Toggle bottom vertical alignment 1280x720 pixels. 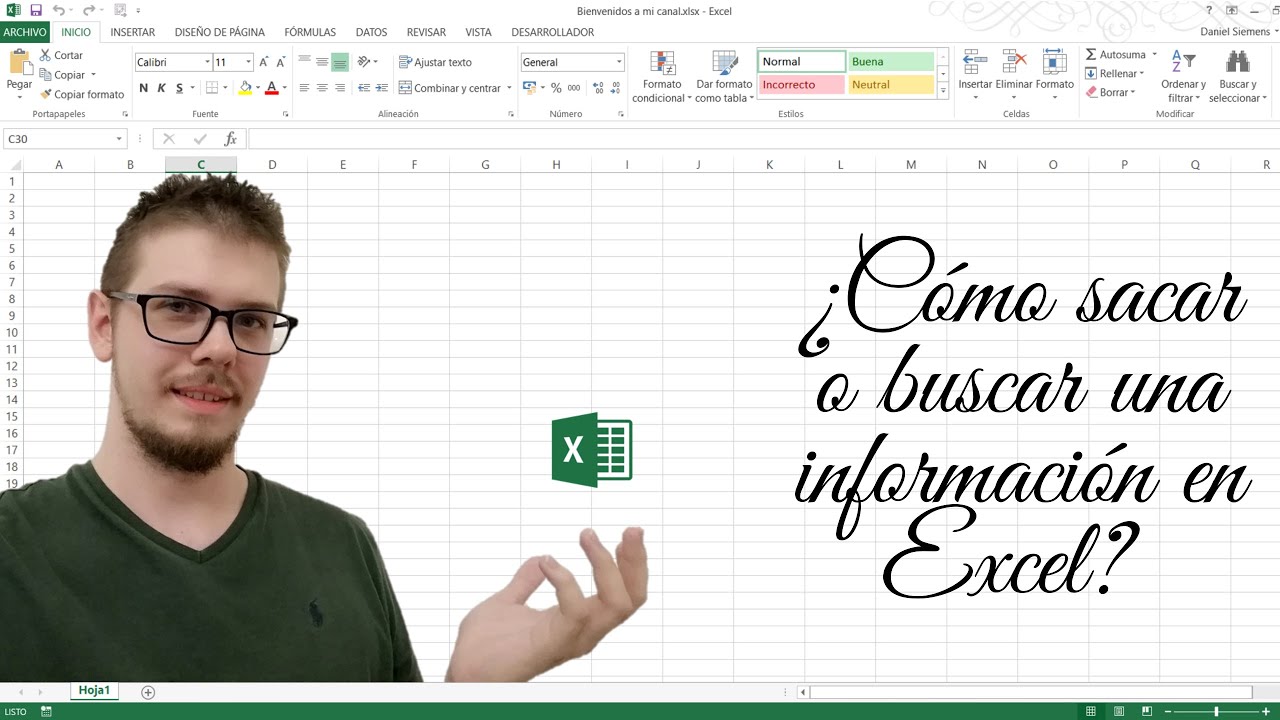click(x=340, y=62)
